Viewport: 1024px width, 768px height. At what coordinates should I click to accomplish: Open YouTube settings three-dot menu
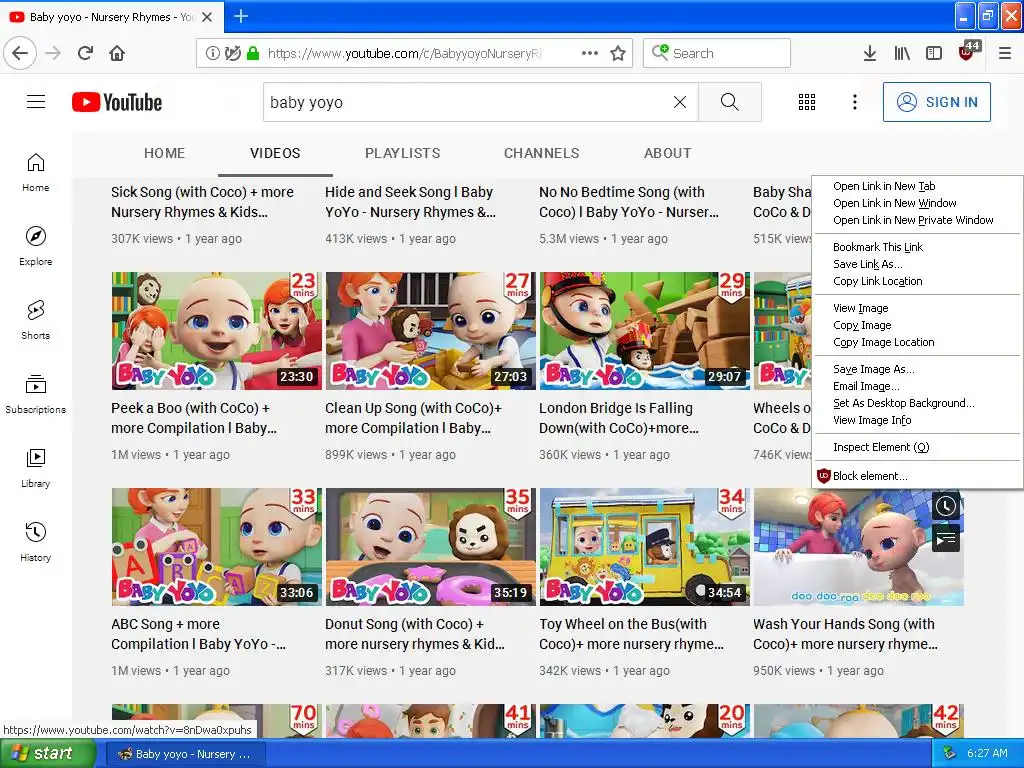click(855, 102)
